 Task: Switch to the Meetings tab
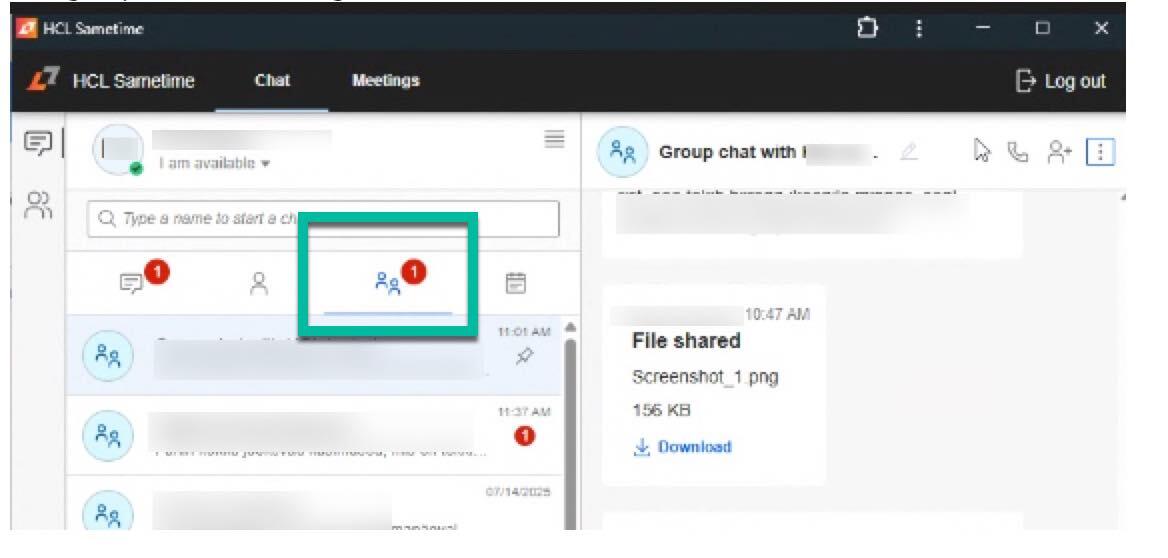coord(385,81)
